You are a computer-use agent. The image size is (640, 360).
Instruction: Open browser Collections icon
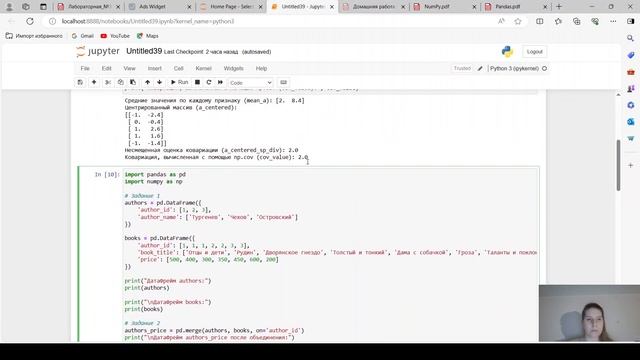[x=576, y=21]
